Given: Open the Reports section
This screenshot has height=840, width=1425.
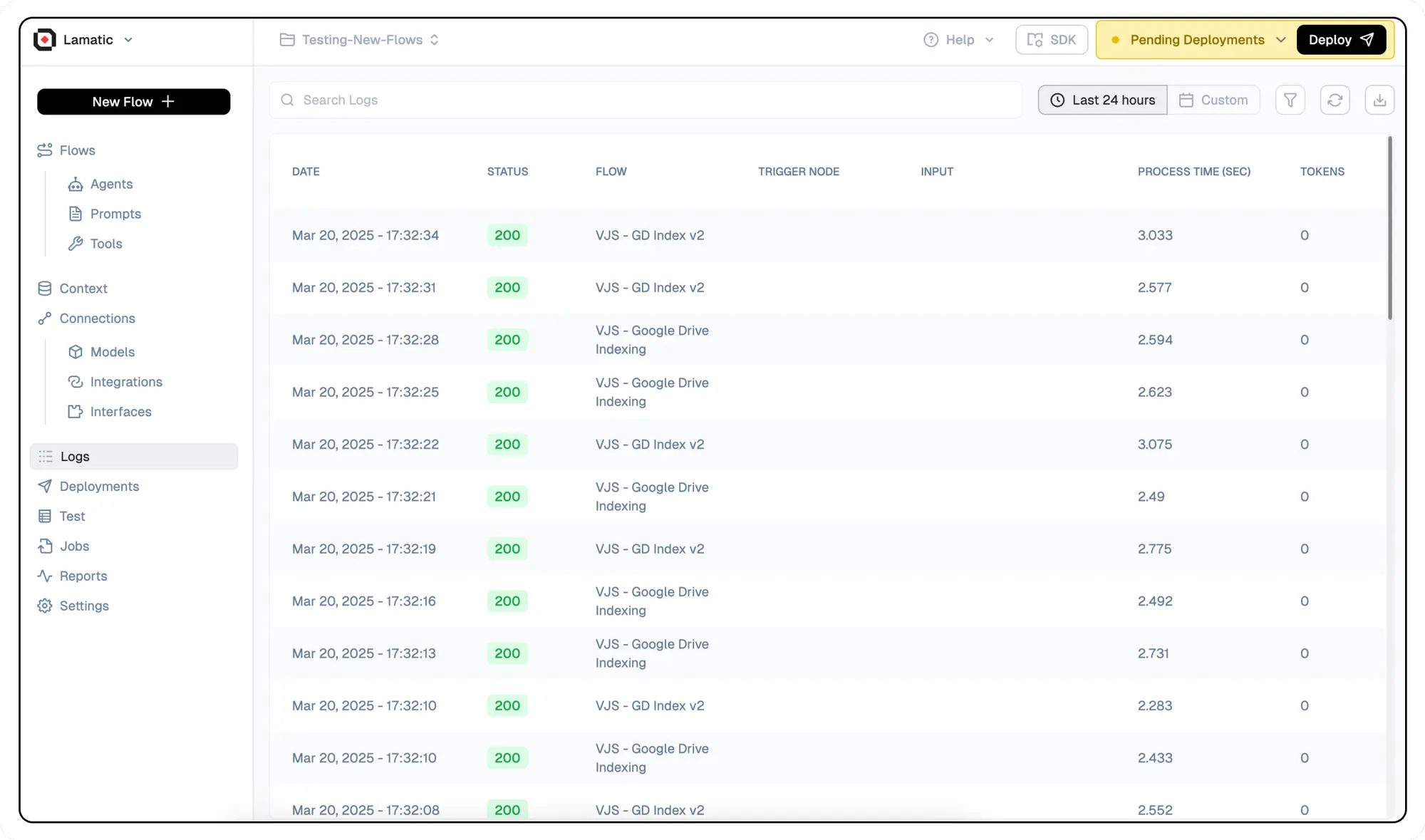Looking at the screenshot, I should click(x=83, y=576).
